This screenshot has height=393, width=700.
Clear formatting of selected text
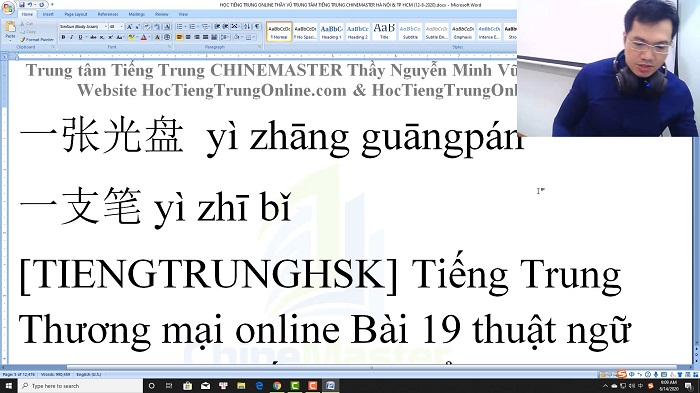pyautogui.click(x=147, y=26)
